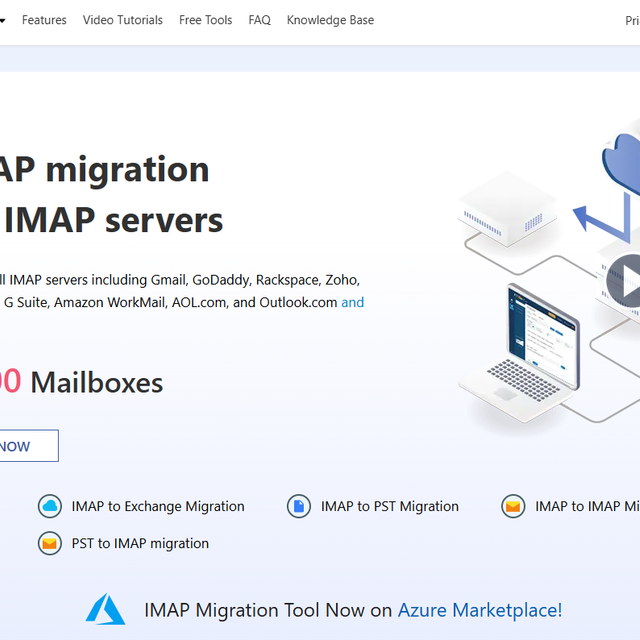Open the Video Tutorials page
The width and height of the screenshot is (640, 640).
point(123,20)
